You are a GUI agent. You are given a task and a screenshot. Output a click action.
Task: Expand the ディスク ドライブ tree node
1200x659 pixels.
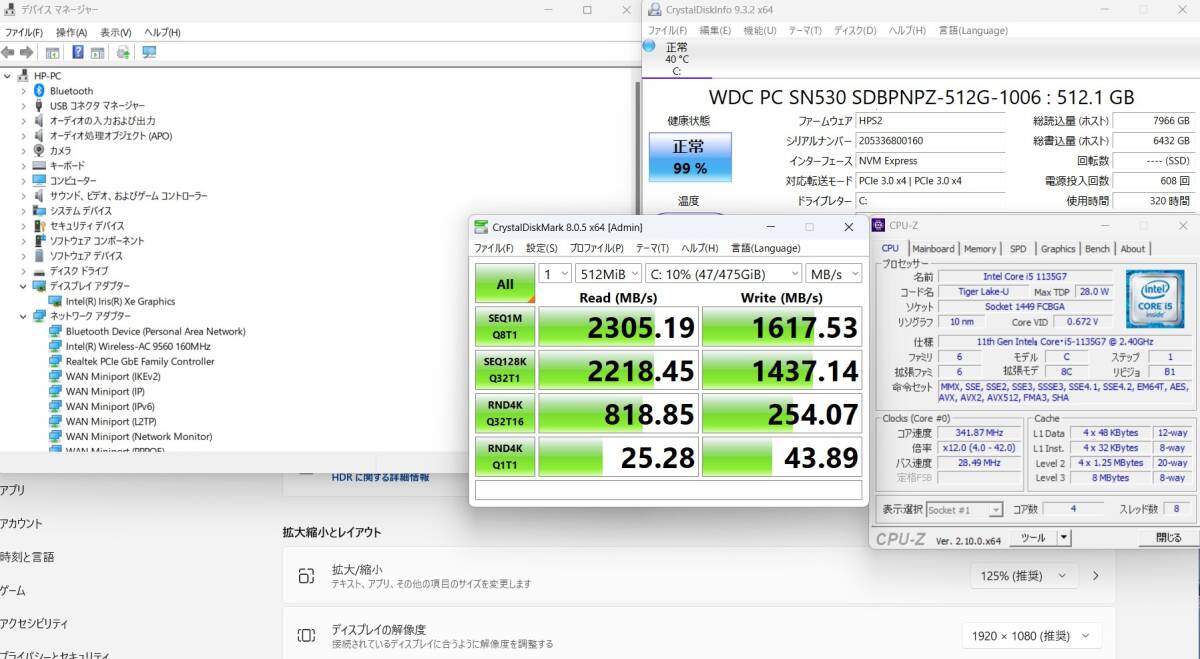23,271
